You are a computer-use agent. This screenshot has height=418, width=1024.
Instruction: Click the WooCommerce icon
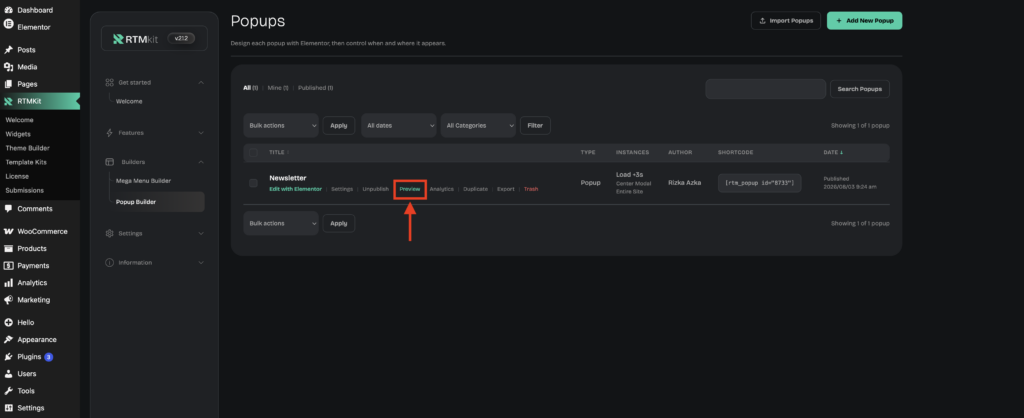coord(8,231)
